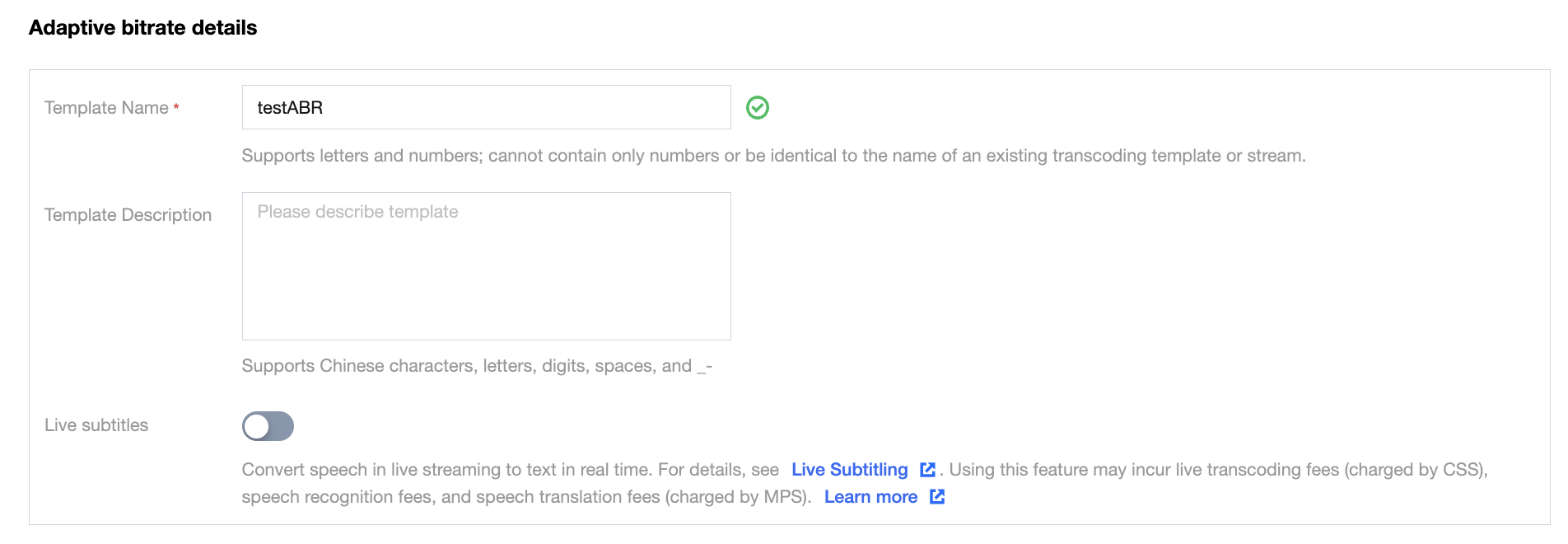This screenshot has height=544, width=1568.
Task: Click the Template Name label
Action: pos(106,108)
